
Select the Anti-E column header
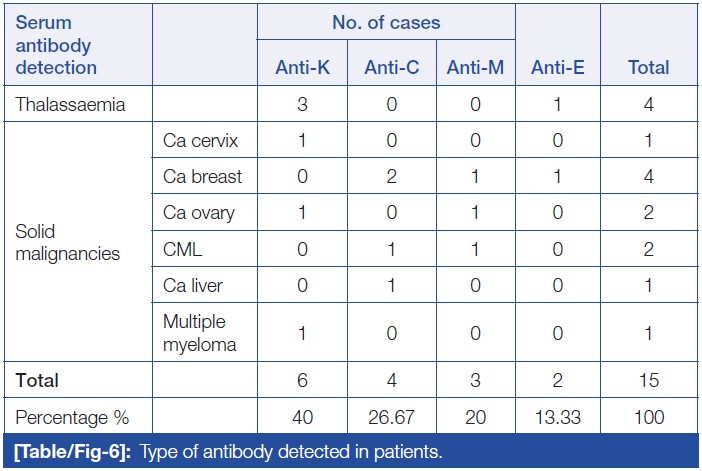click(x=560, y=68)
